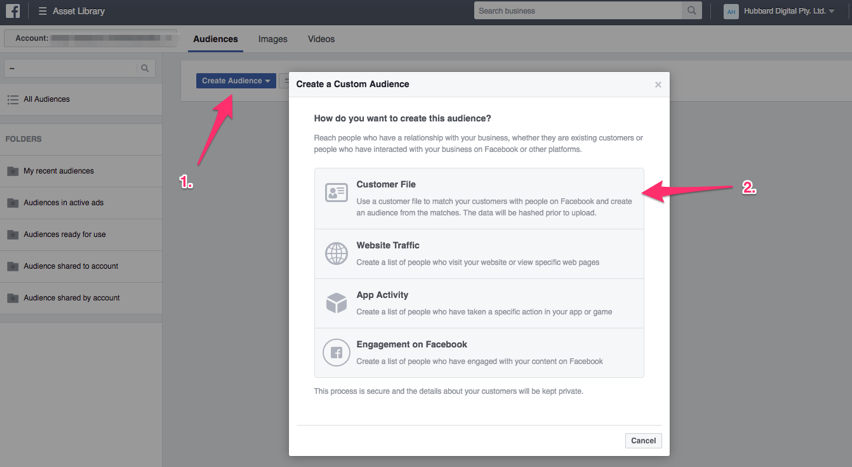Click the Website Traffic globe icon
Image resolution: width=852 pixels, height=467 pixels.
click(x=336, y=253)
